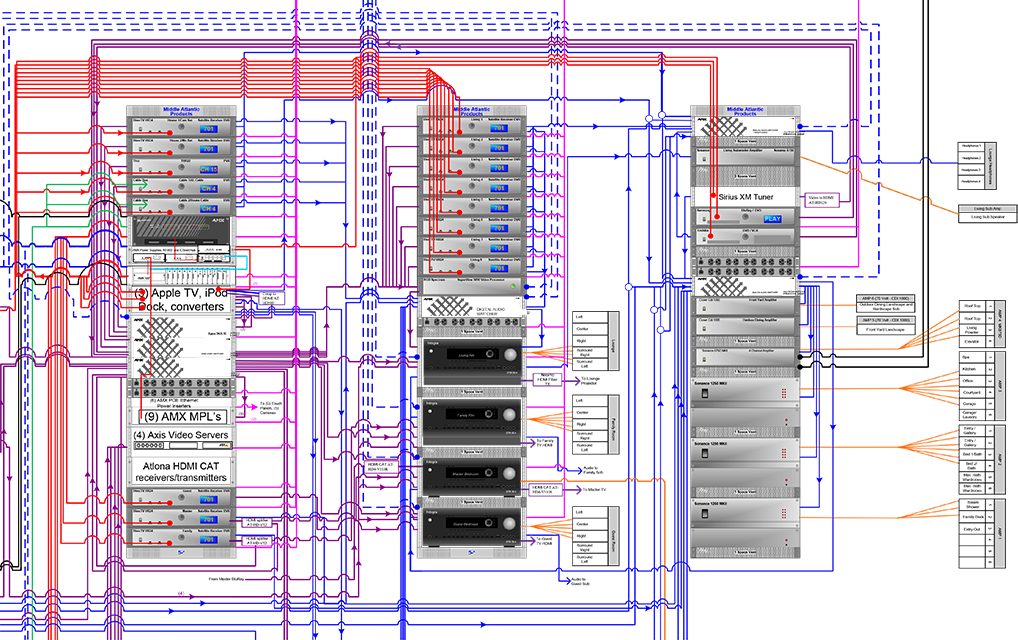Select the Living Sub Amp header
1018x640 pixels.
tap(987, 208)
